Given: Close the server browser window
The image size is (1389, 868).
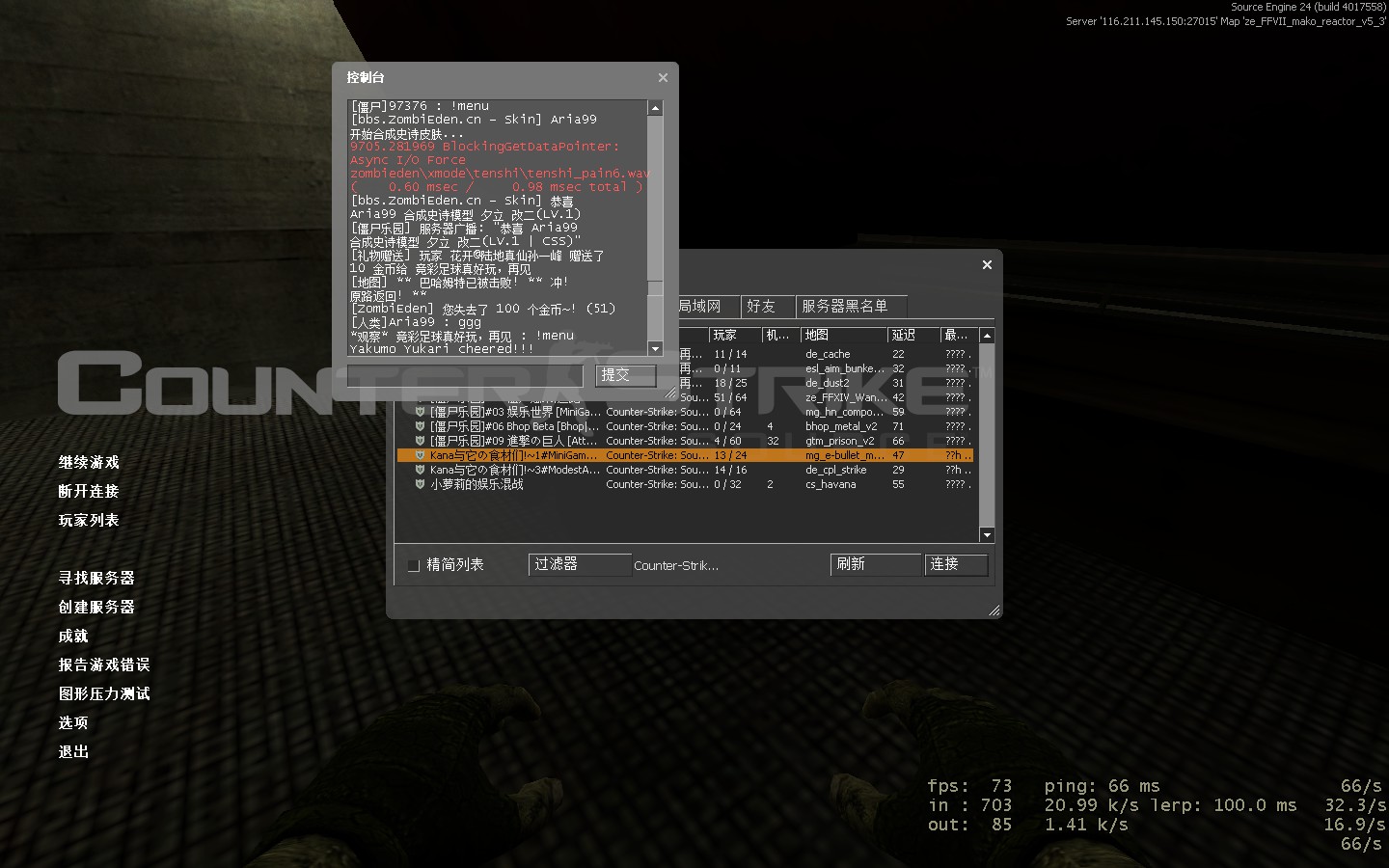Looking at the screenshot, I should [x=987, y=264].
